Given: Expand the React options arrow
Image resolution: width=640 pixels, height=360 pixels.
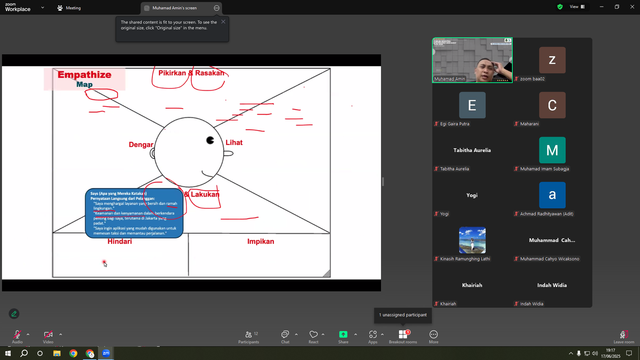Looking at the screenshot, I should coord(323,334).
